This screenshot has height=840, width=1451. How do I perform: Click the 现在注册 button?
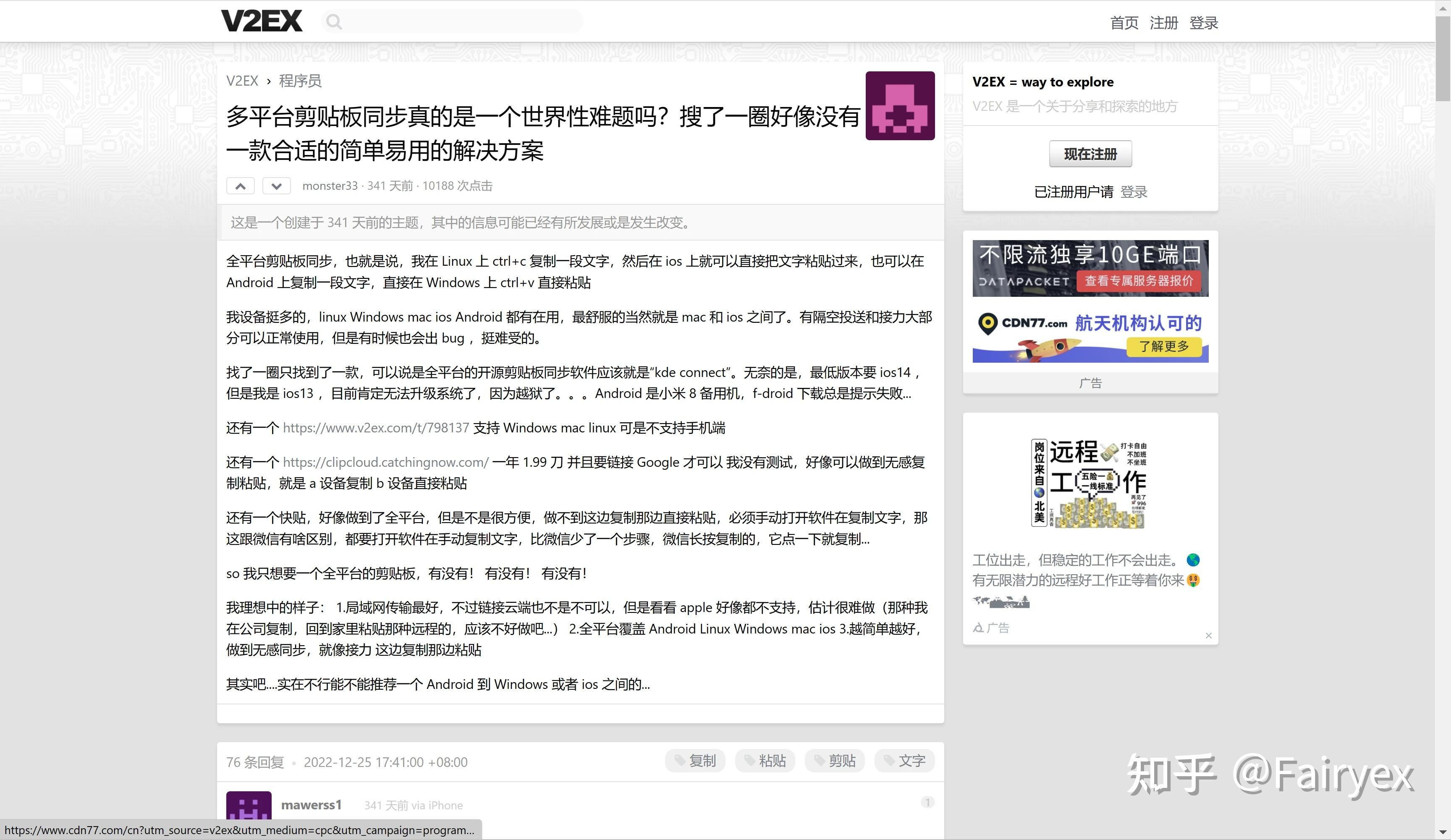(x=1090, y=154)
